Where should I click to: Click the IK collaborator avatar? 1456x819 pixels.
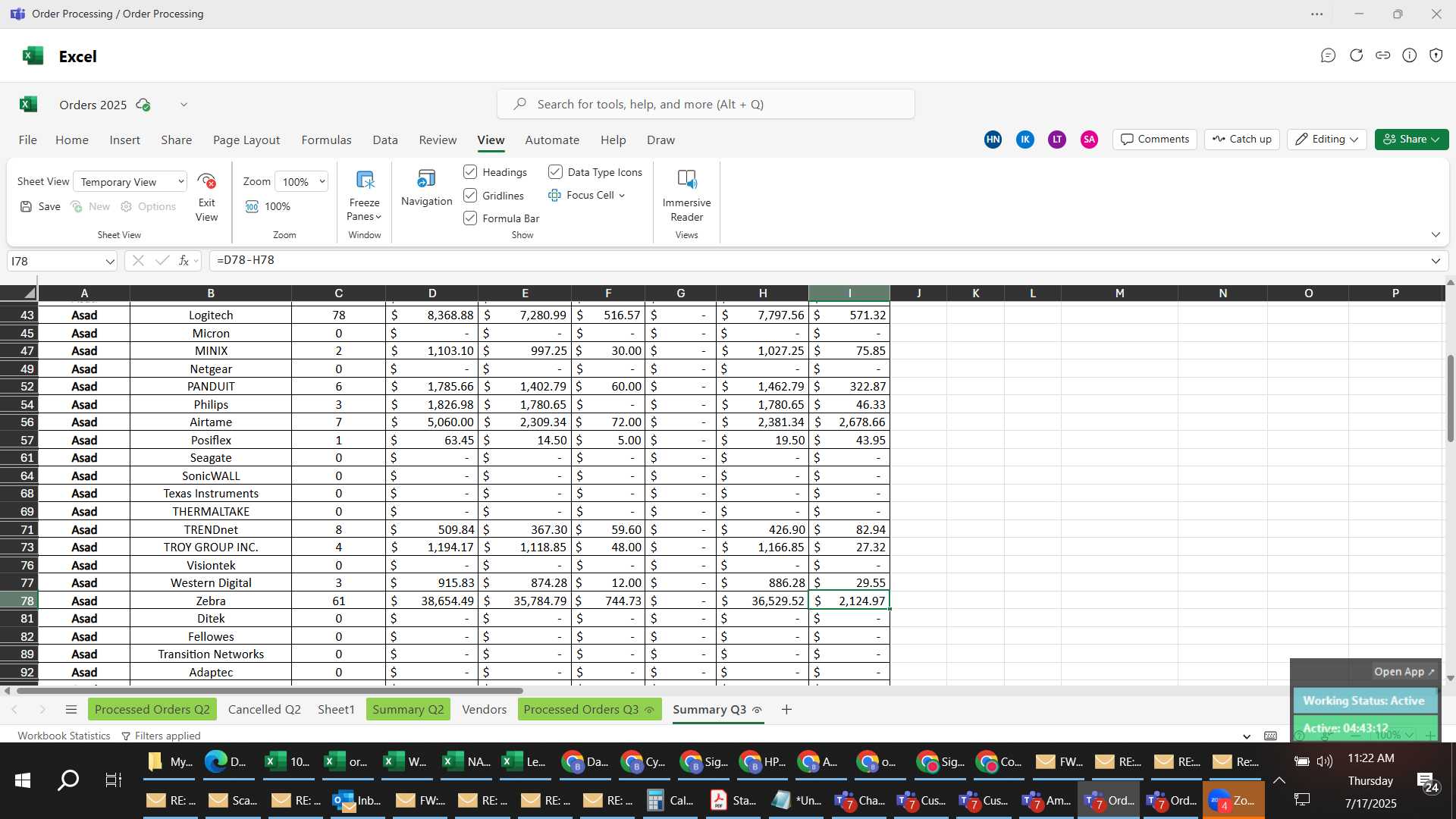click(1025, 139)
